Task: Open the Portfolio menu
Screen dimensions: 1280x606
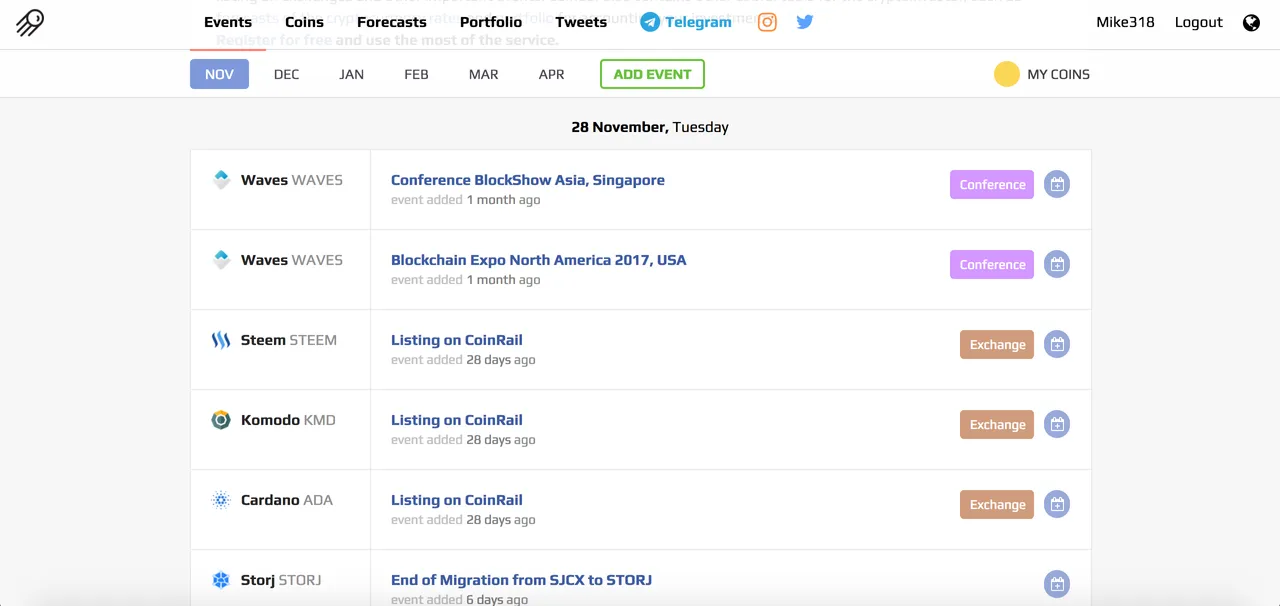Action: (491, 22)
